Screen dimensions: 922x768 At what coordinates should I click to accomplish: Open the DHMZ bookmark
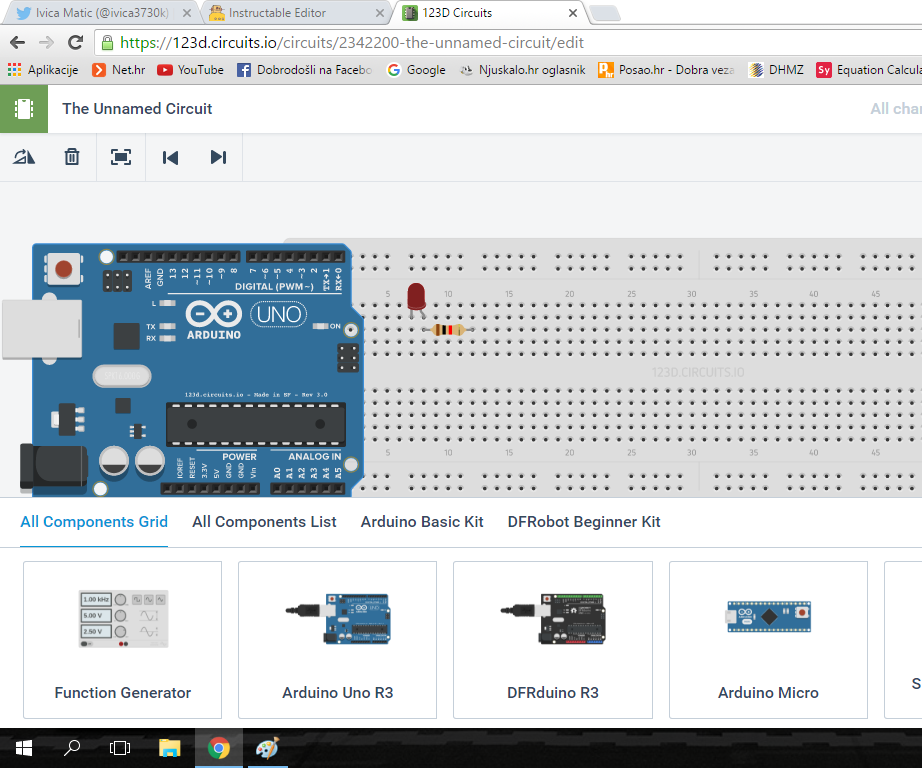point(776,69)
